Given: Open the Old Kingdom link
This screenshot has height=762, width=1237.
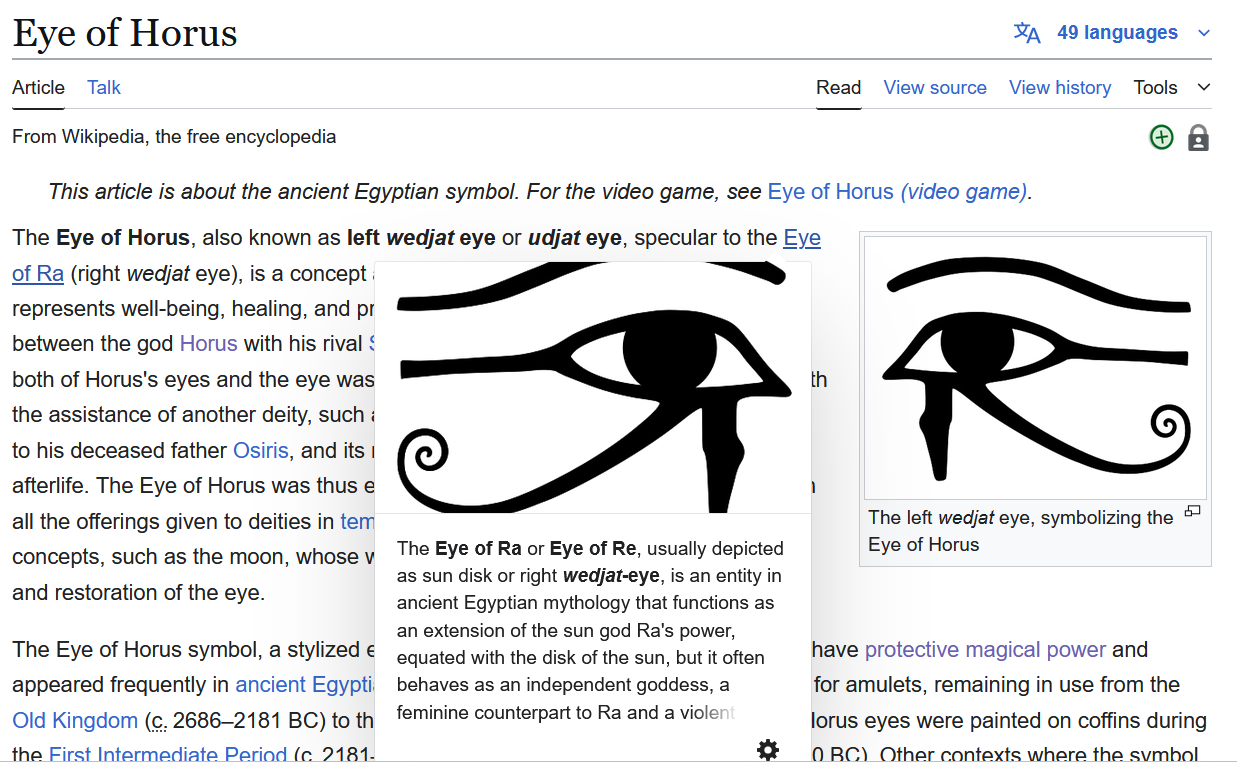Looking at the screenshot, I should (x=75, y=721).
